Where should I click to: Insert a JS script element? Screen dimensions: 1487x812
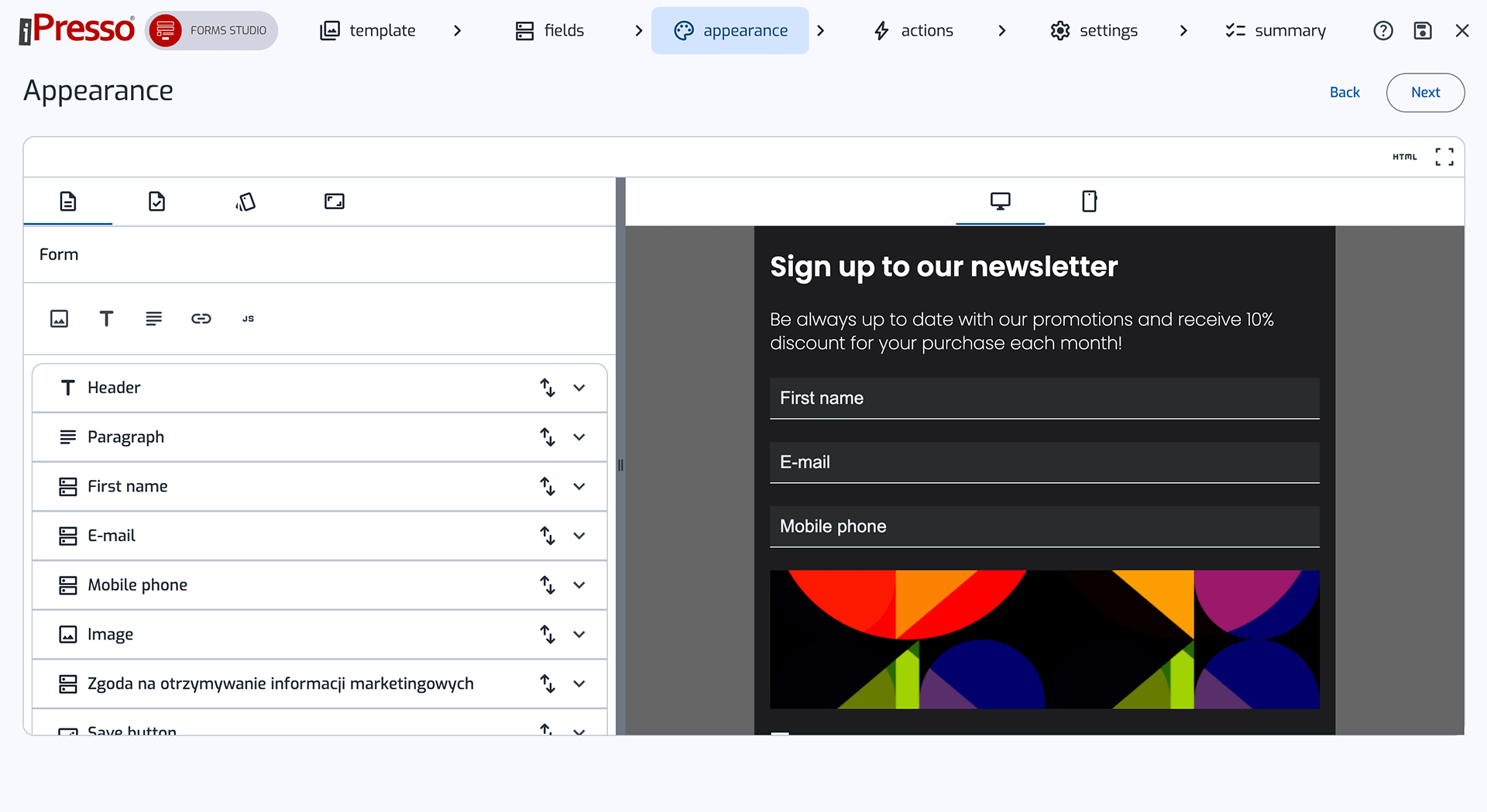coord(248,319)
